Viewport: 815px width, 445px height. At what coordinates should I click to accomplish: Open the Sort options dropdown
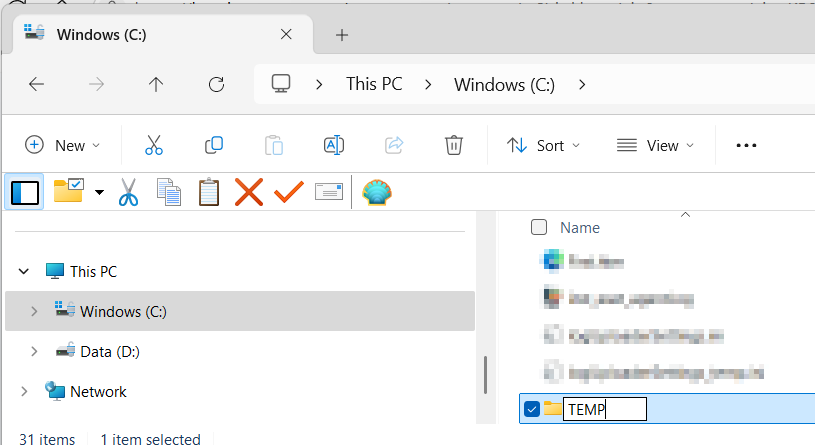tap(543, 145)
